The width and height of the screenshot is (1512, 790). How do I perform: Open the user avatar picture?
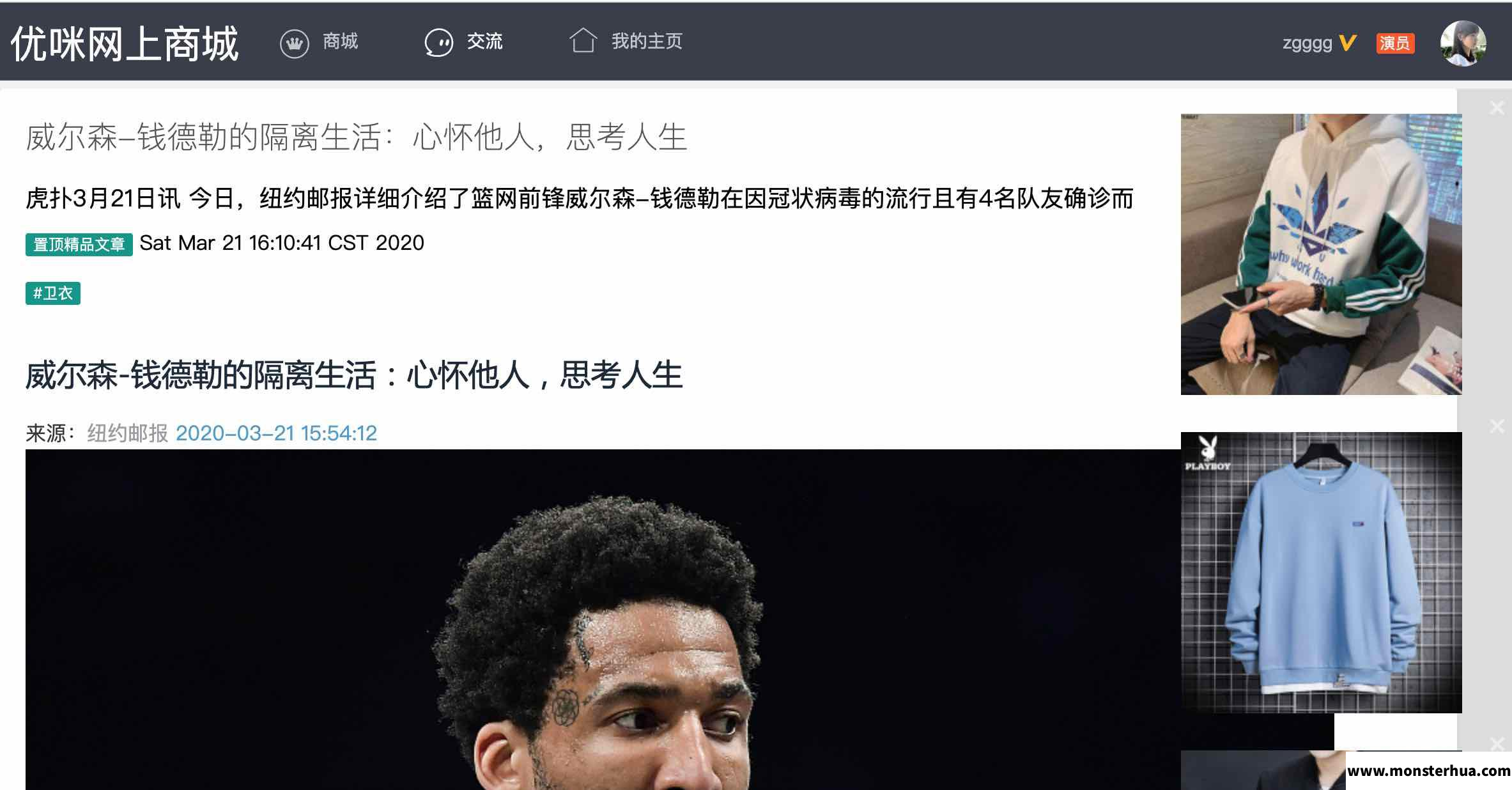pyautogui.click(x=1463, y=43)
